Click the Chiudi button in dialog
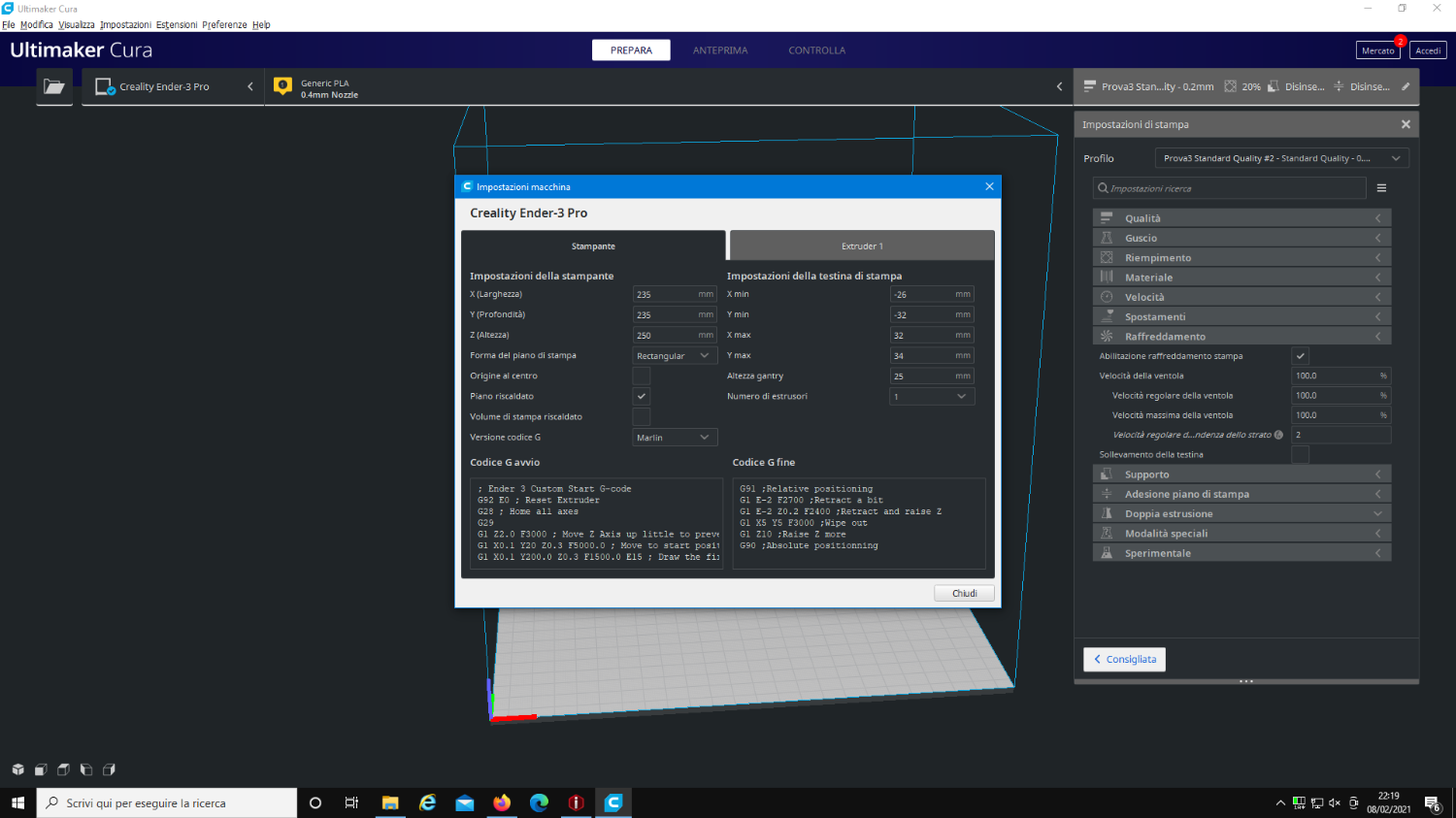The height and width of the screenshot is (818, 1456). click(964, 593)
